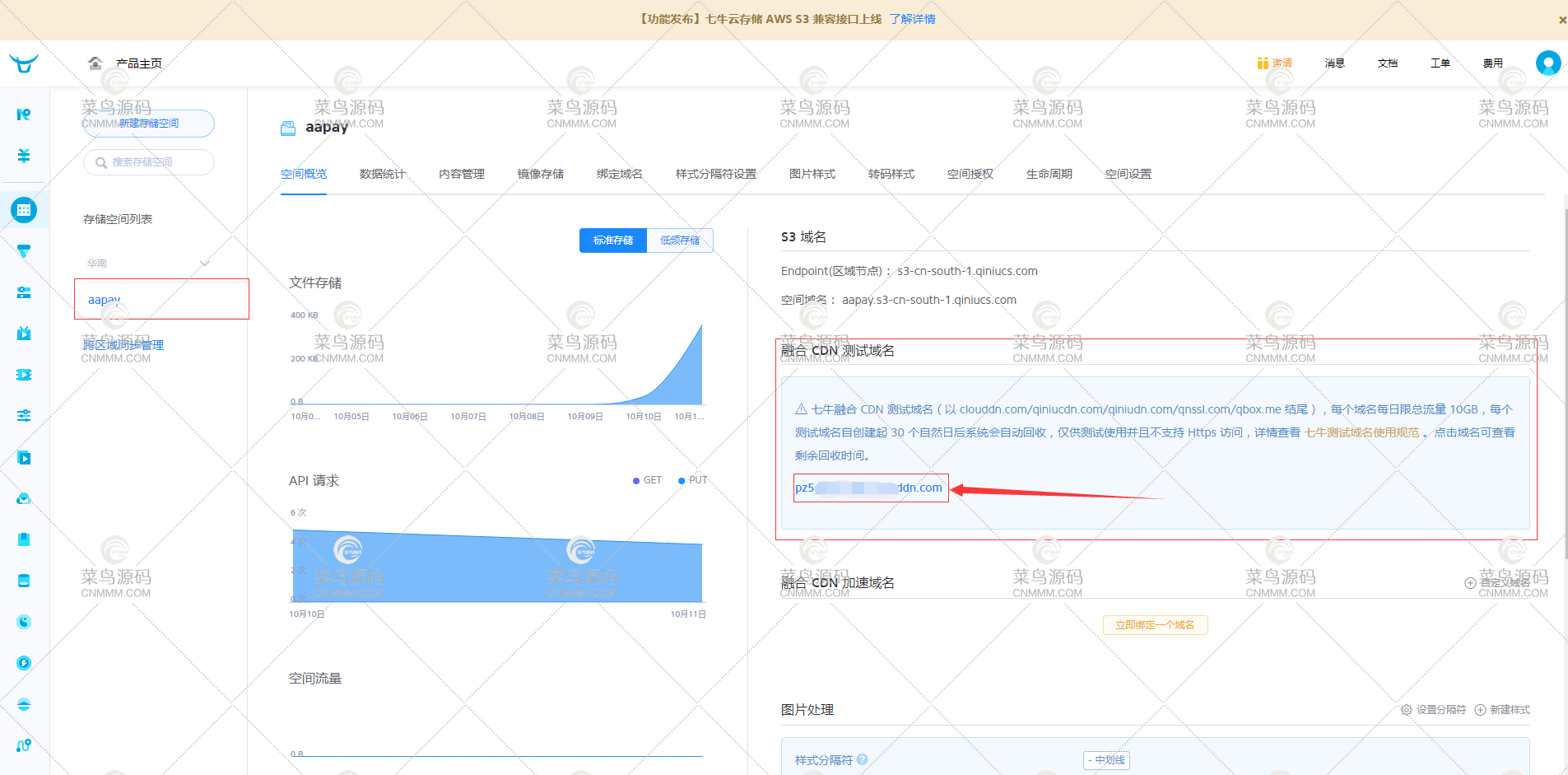Viewport: 1568px width, 775px height.
Task: Open the film strip video sidebar icon
Action: point(24,375)
